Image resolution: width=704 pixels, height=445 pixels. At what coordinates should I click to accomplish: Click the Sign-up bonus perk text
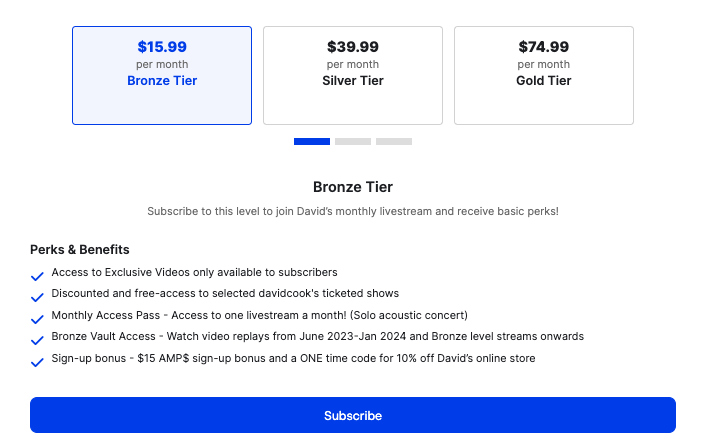coord(293,358)
